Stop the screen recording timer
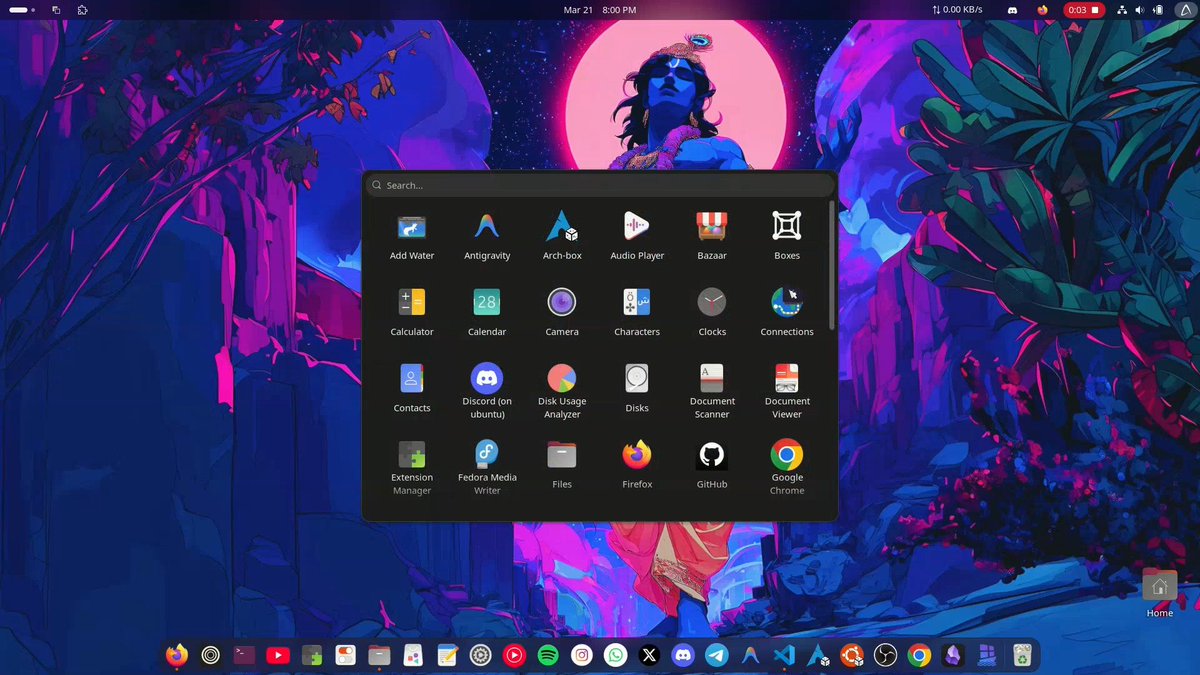The height and width of the screenshot is (675, 1200). click(1084, 10)
